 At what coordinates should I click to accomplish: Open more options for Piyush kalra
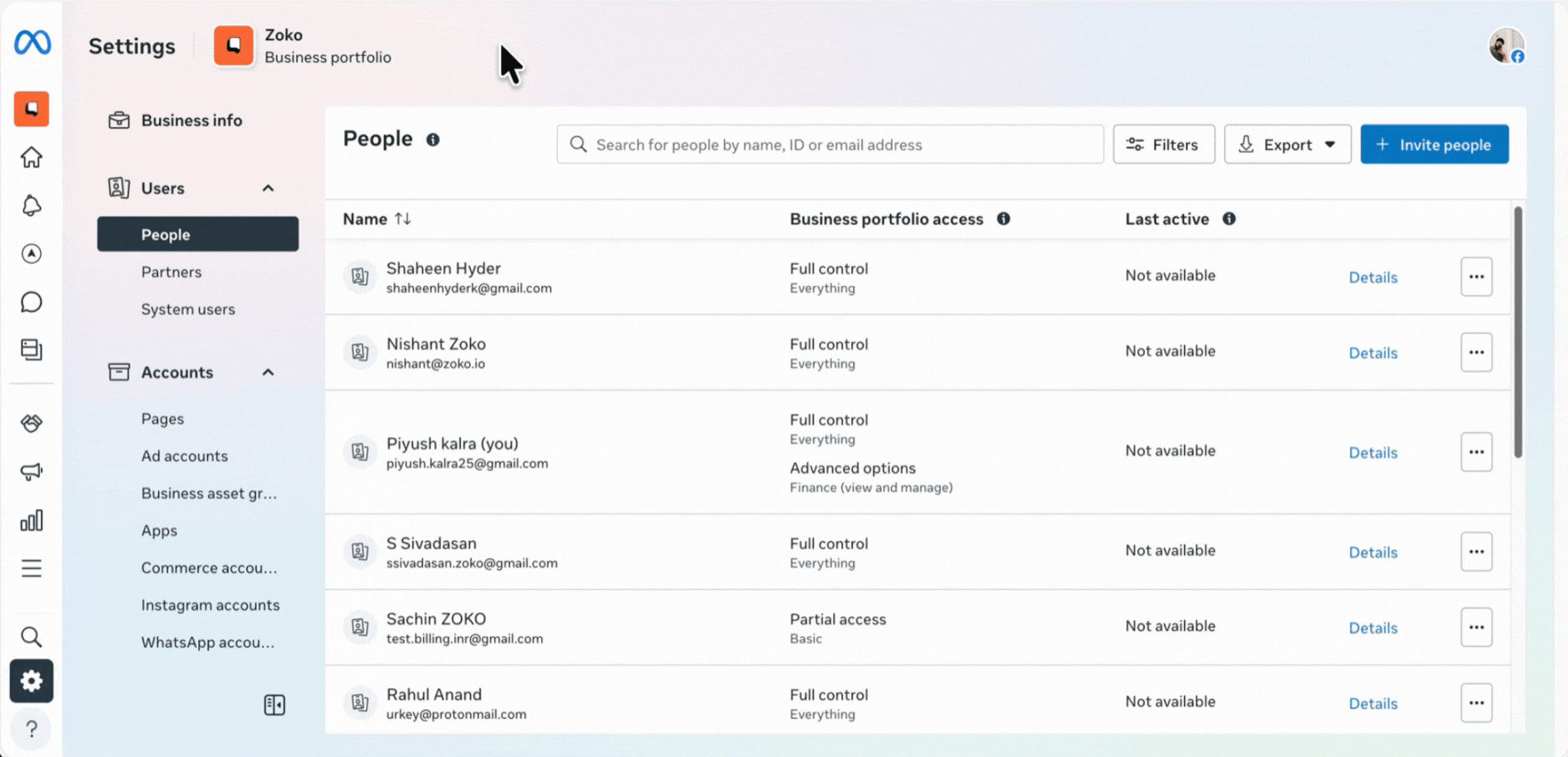1477,452
